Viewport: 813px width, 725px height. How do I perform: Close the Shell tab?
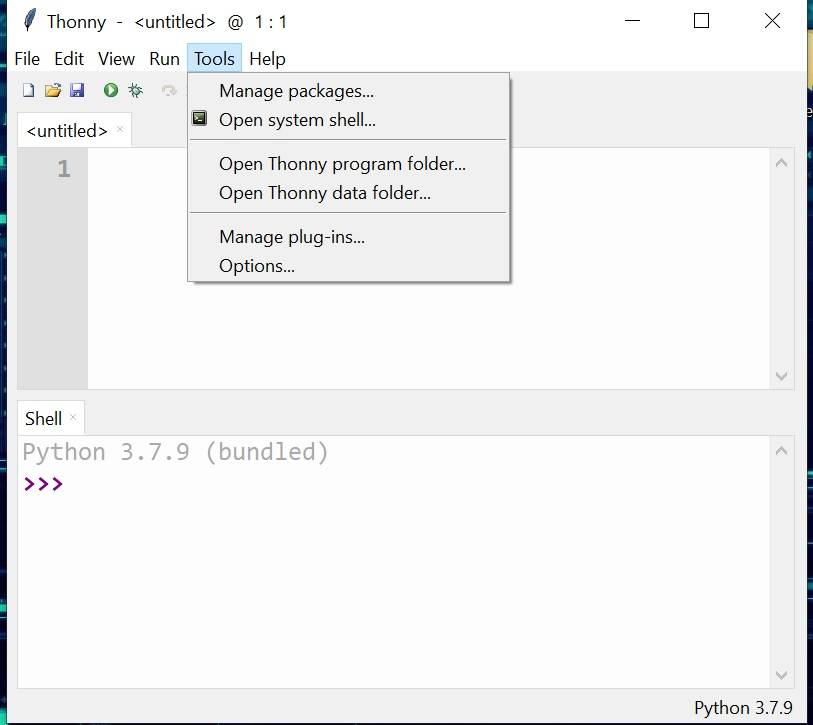tap(73, 416)
